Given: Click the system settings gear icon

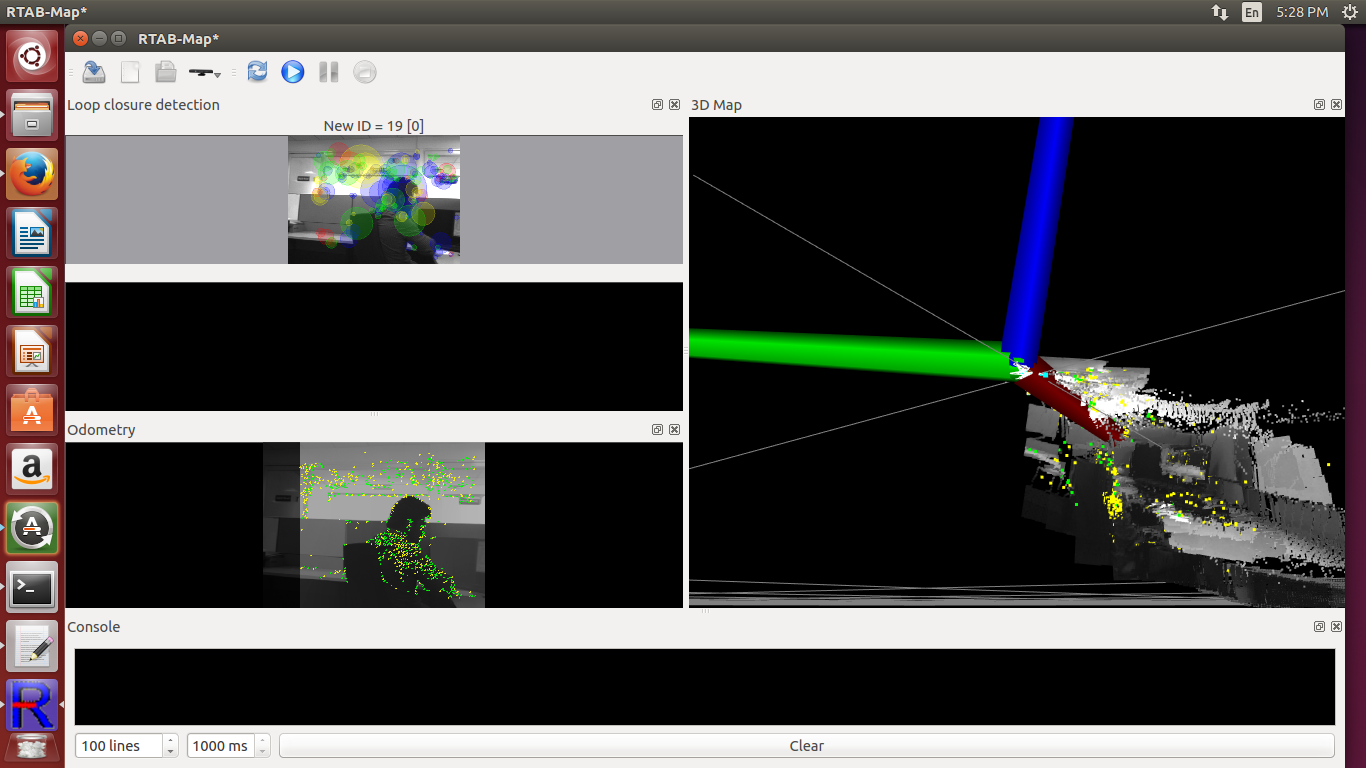Looking at the screenshot, I should (x=1347, y=12).
